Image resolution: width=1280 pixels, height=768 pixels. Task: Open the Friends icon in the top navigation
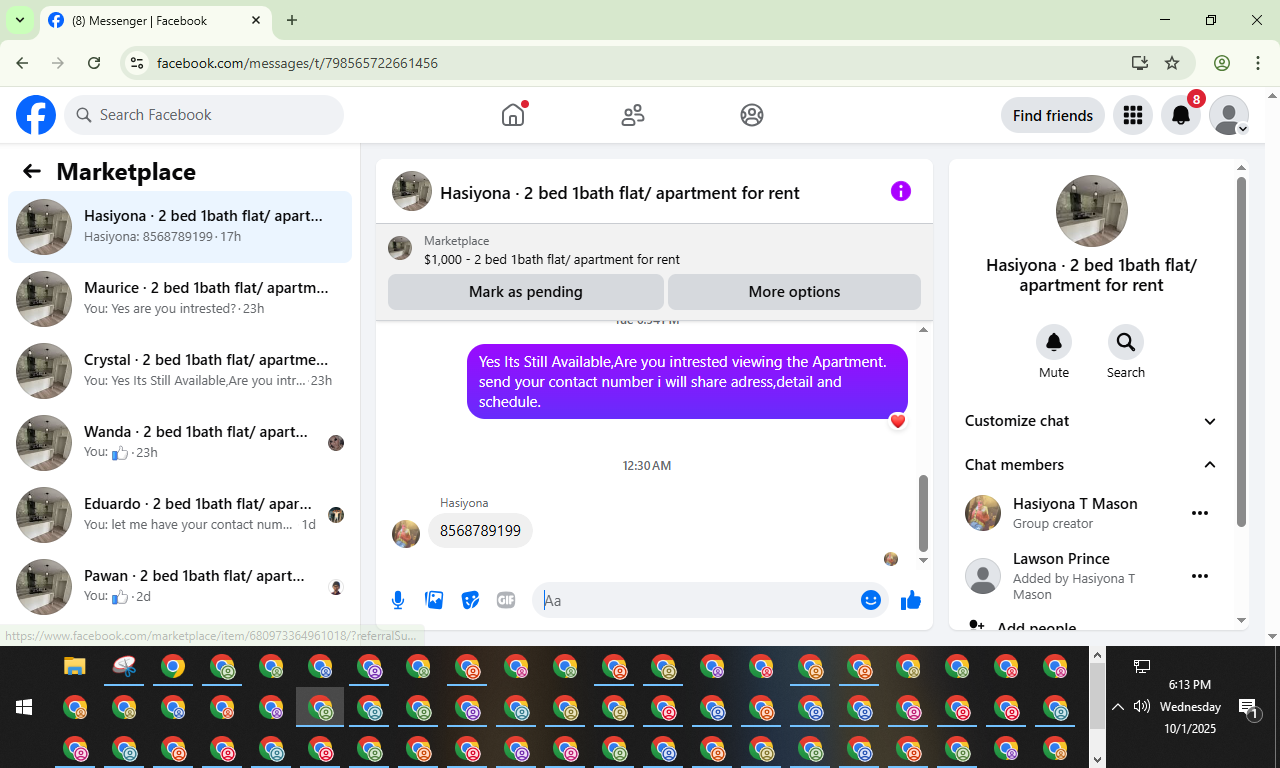tap(633, 115)
